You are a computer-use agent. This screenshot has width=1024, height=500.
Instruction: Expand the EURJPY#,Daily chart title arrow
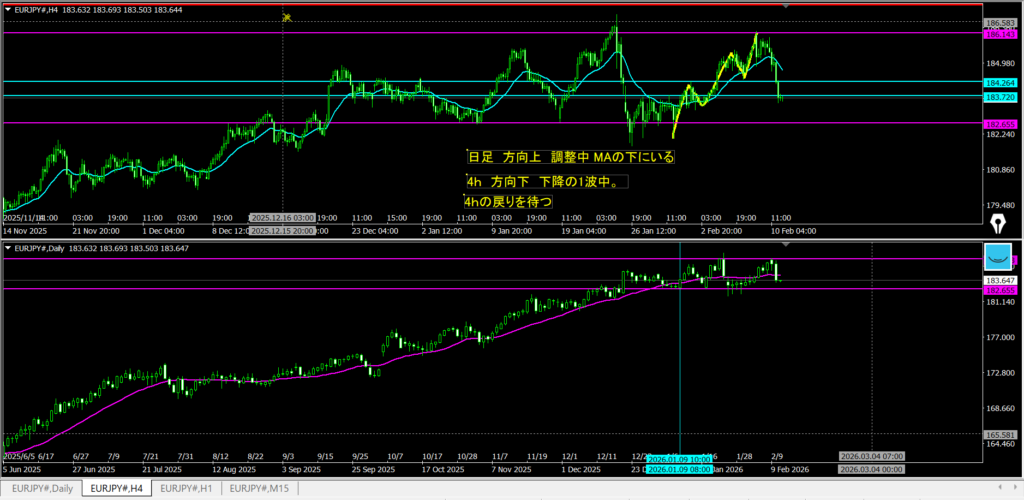(9, 247)
